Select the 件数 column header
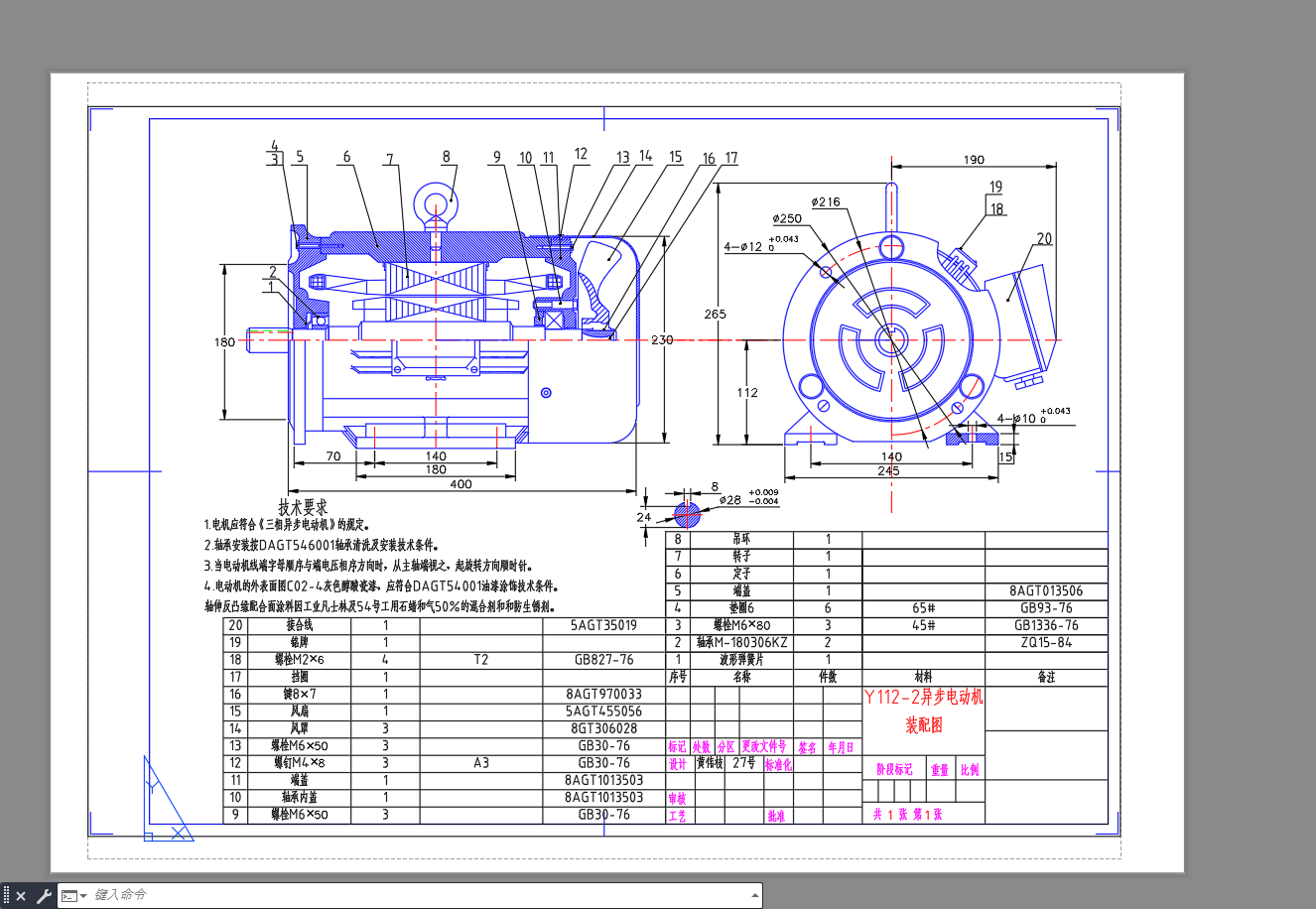 [x=828, y=677]
